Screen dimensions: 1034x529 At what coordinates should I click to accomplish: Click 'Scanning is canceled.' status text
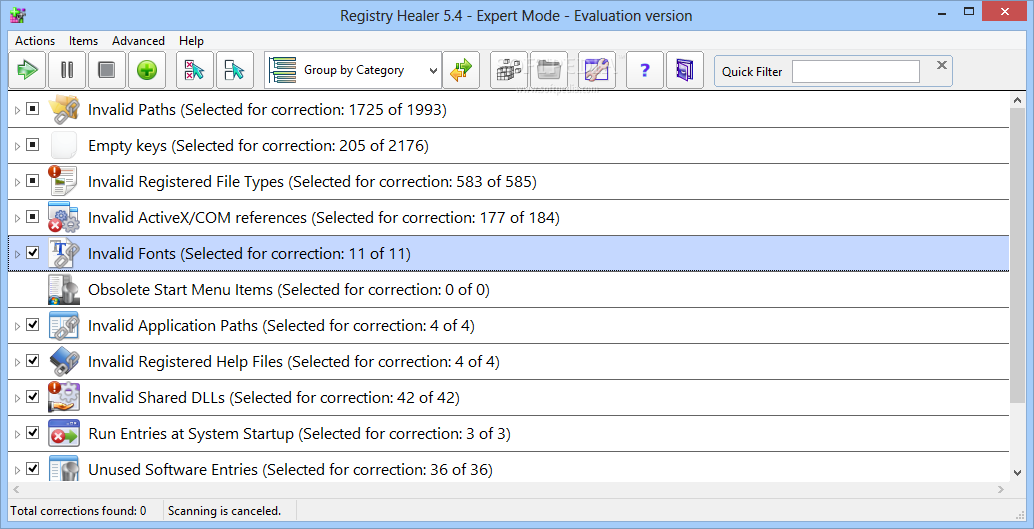click(224, 511)
